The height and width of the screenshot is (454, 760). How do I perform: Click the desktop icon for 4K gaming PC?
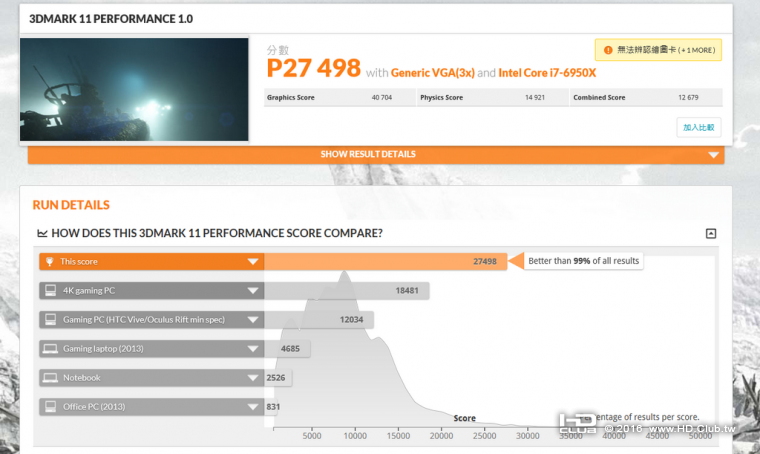click(x=49, y=291)
